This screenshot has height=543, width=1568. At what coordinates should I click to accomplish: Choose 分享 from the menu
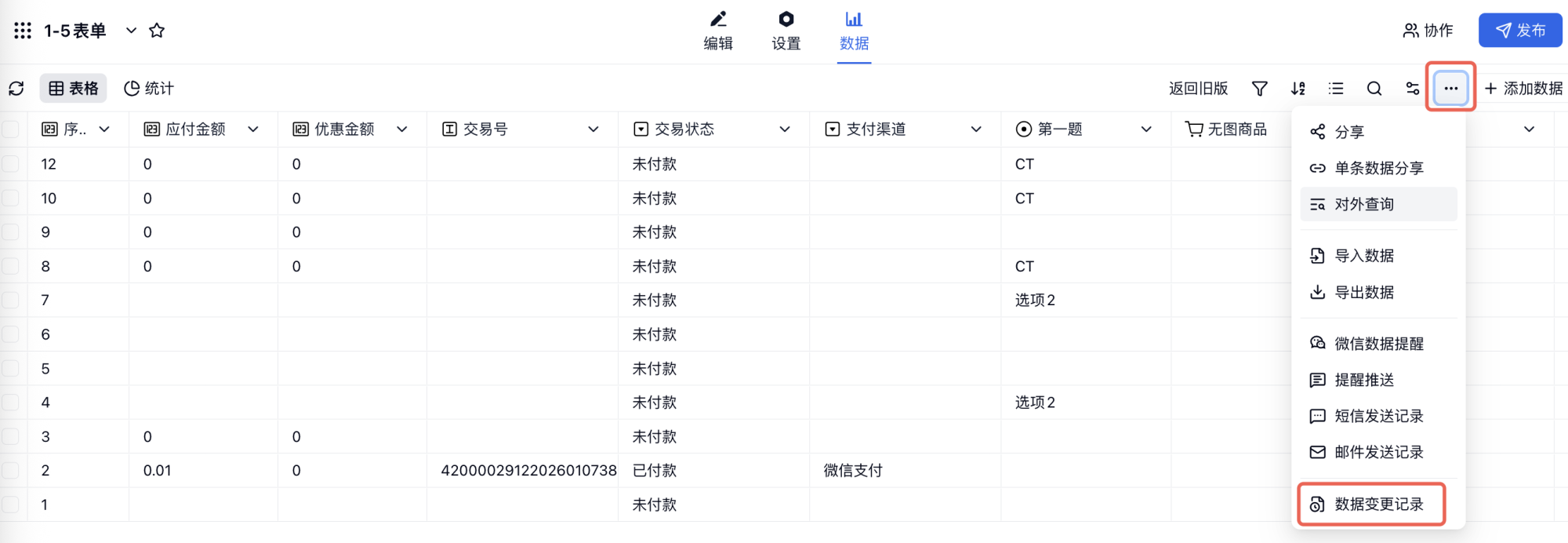tap(1378, 132)
